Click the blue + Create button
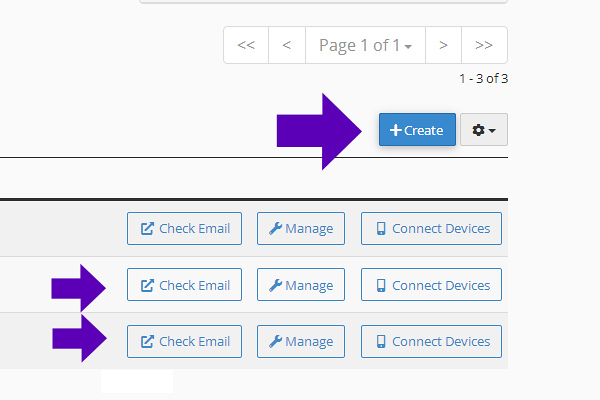Viewport: 600px width, 400px height. coord(417,130)
